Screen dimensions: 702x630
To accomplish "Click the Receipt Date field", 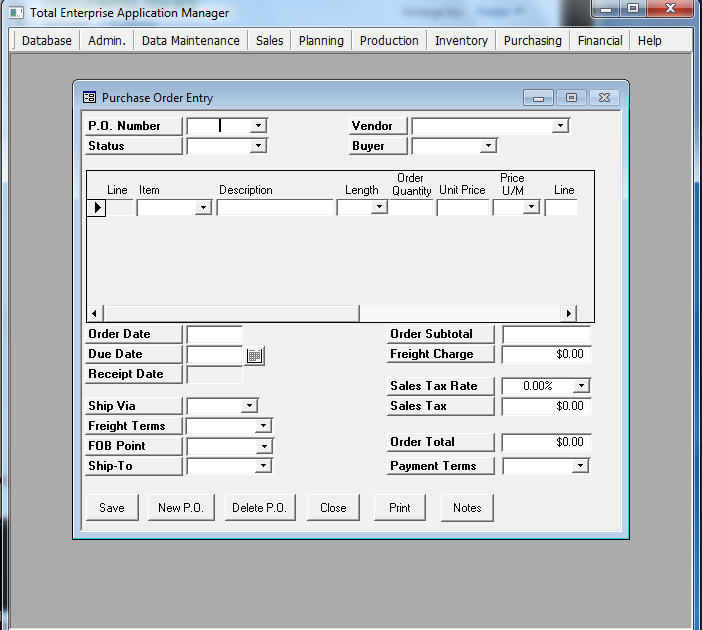I will [x=214, y=375].
